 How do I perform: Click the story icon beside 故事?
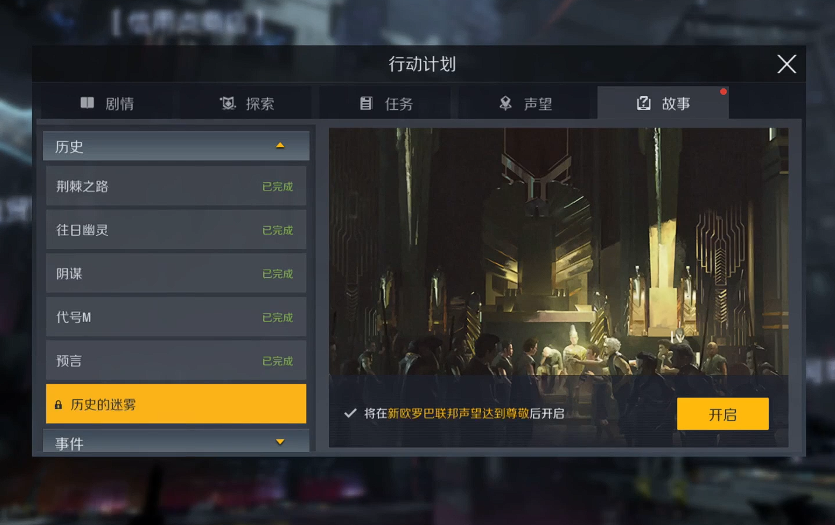(644, 103)
